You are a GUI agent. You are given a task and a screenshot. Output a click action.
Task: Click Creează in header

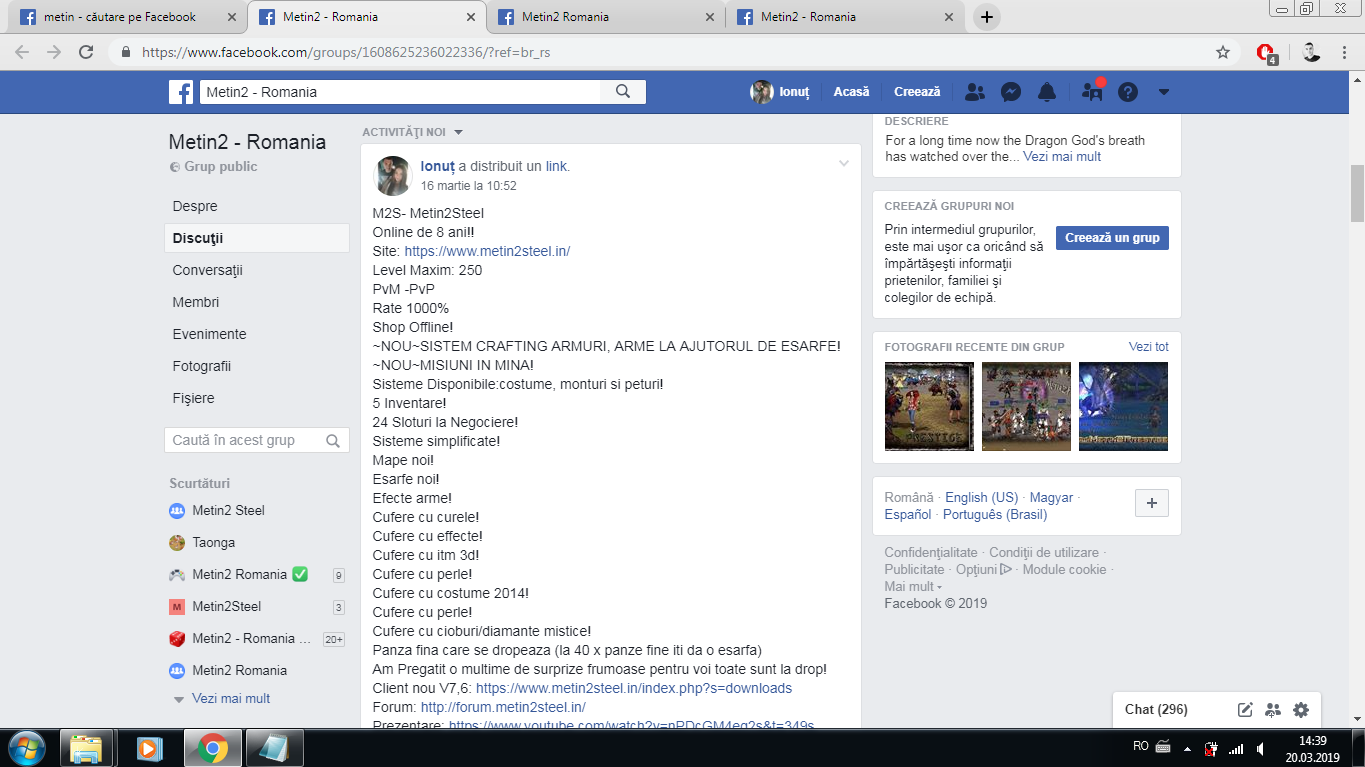point(917,92)
